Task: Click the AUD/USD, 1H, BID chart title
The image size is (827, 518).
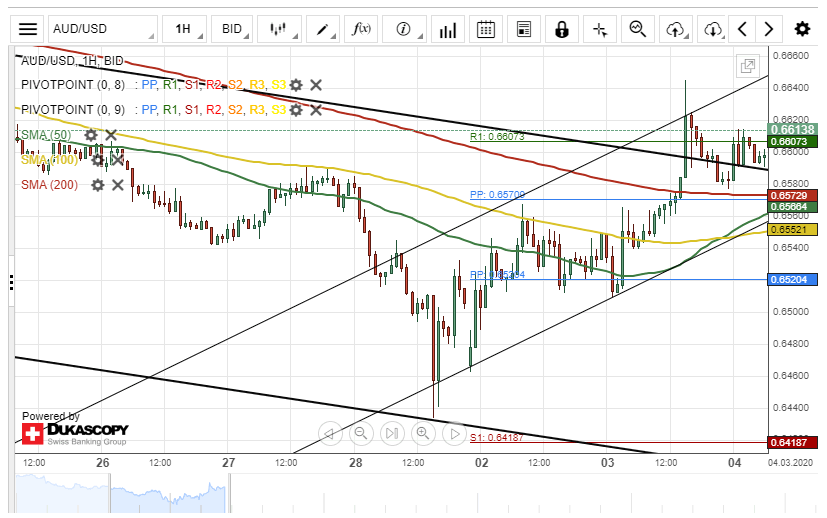Action: 72,61
